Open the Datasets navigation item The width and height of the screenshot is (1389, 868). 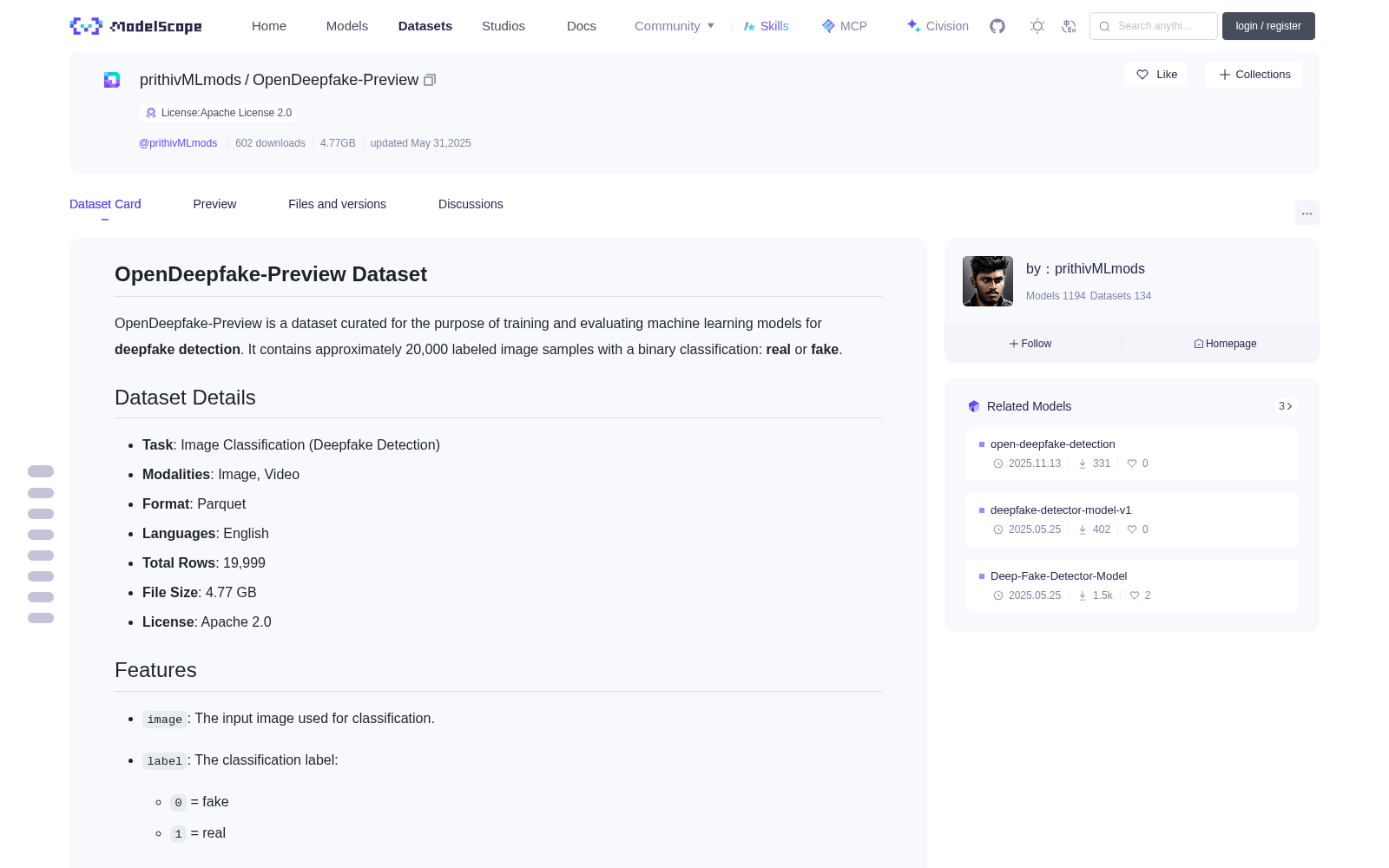pos(425,26)
